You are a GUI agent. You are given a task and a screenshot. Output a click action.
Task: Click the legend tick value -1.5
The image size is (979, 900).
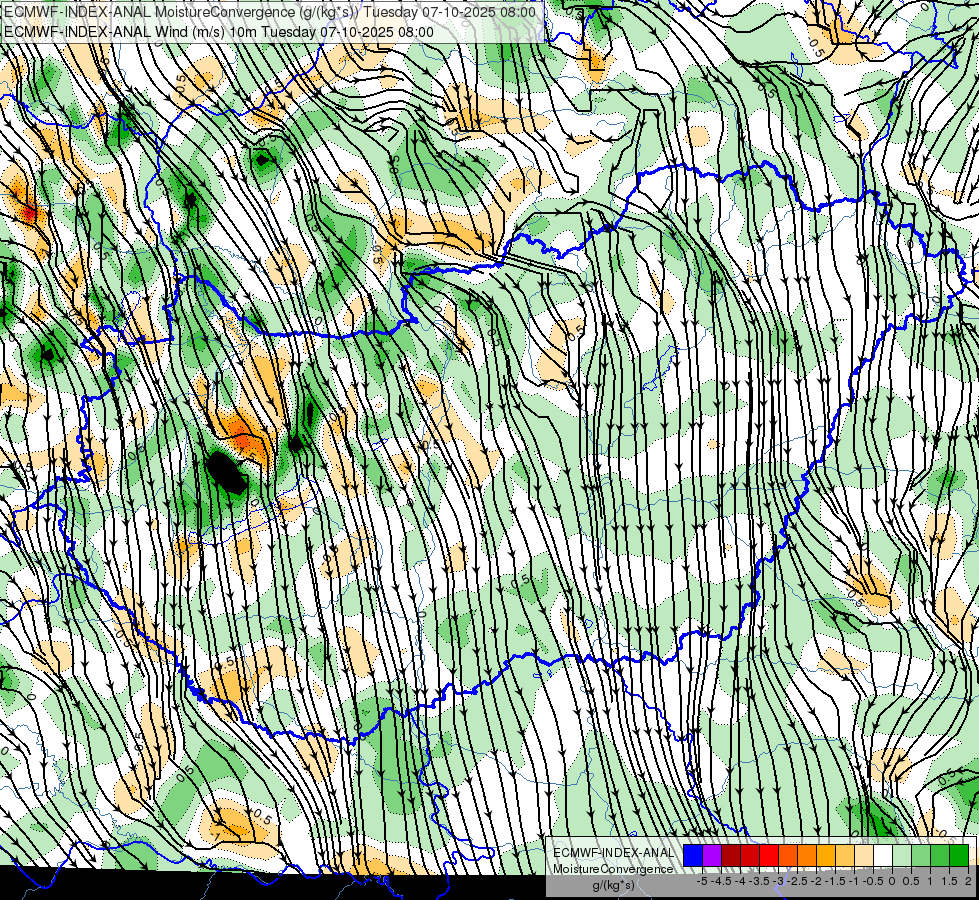(x=835, y=881)
